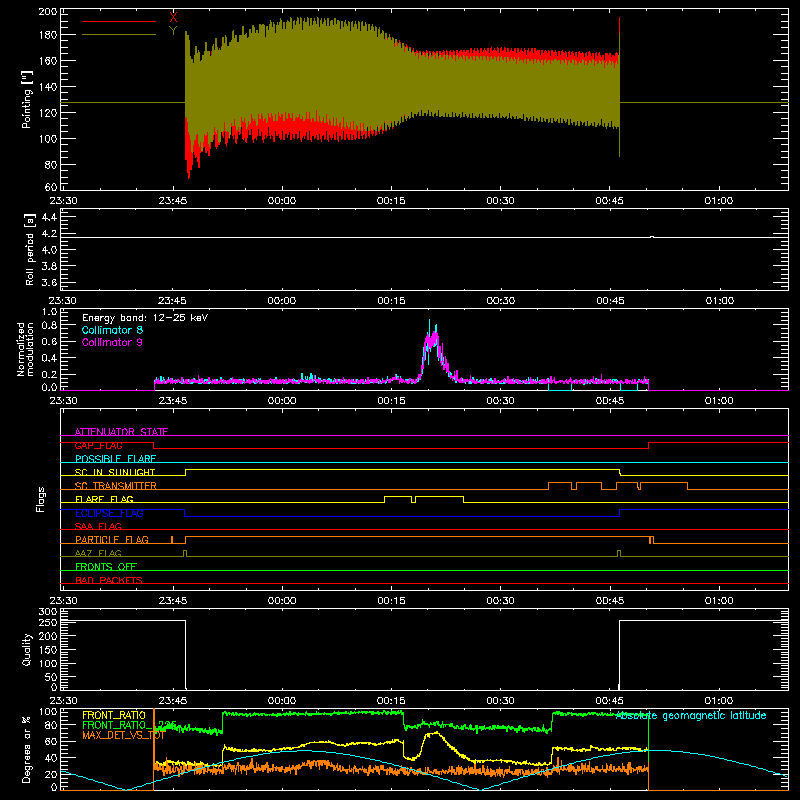
Task: Click the Quality axis title
Action: pos(27,649)
